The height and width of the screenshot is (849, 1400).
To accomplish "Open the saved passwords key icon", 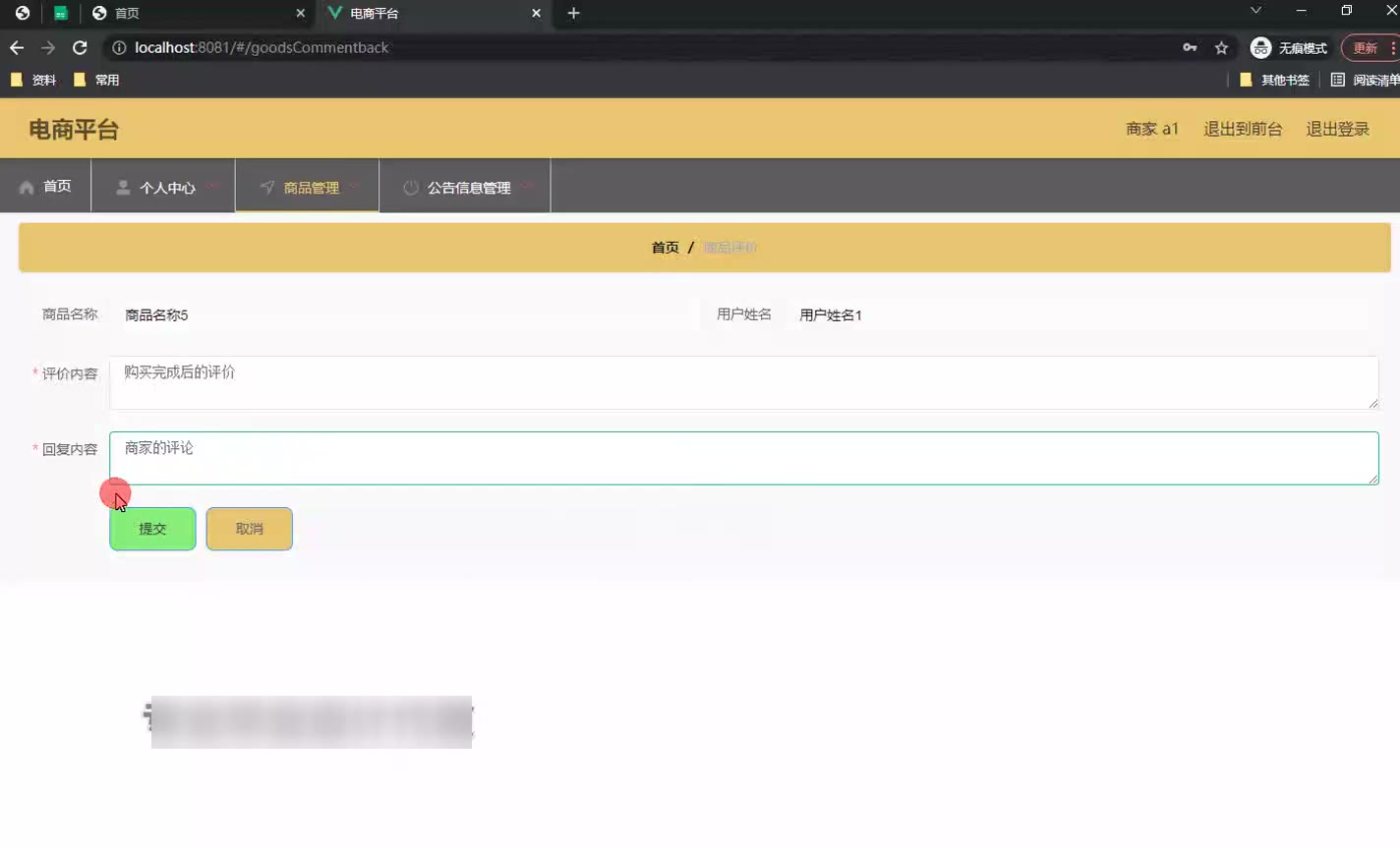I will point(1190,47).
